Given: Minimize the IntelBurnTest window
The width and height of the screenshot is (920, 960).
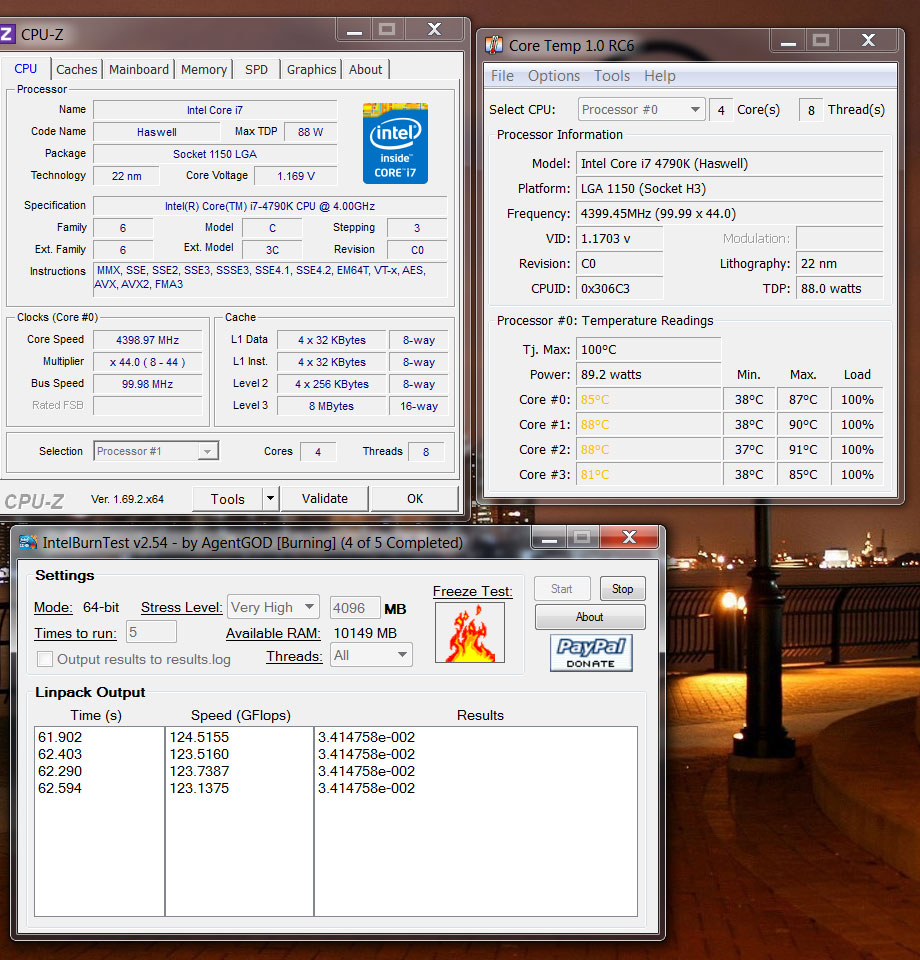Looking at the screenshot, I should tap(549, 538).
